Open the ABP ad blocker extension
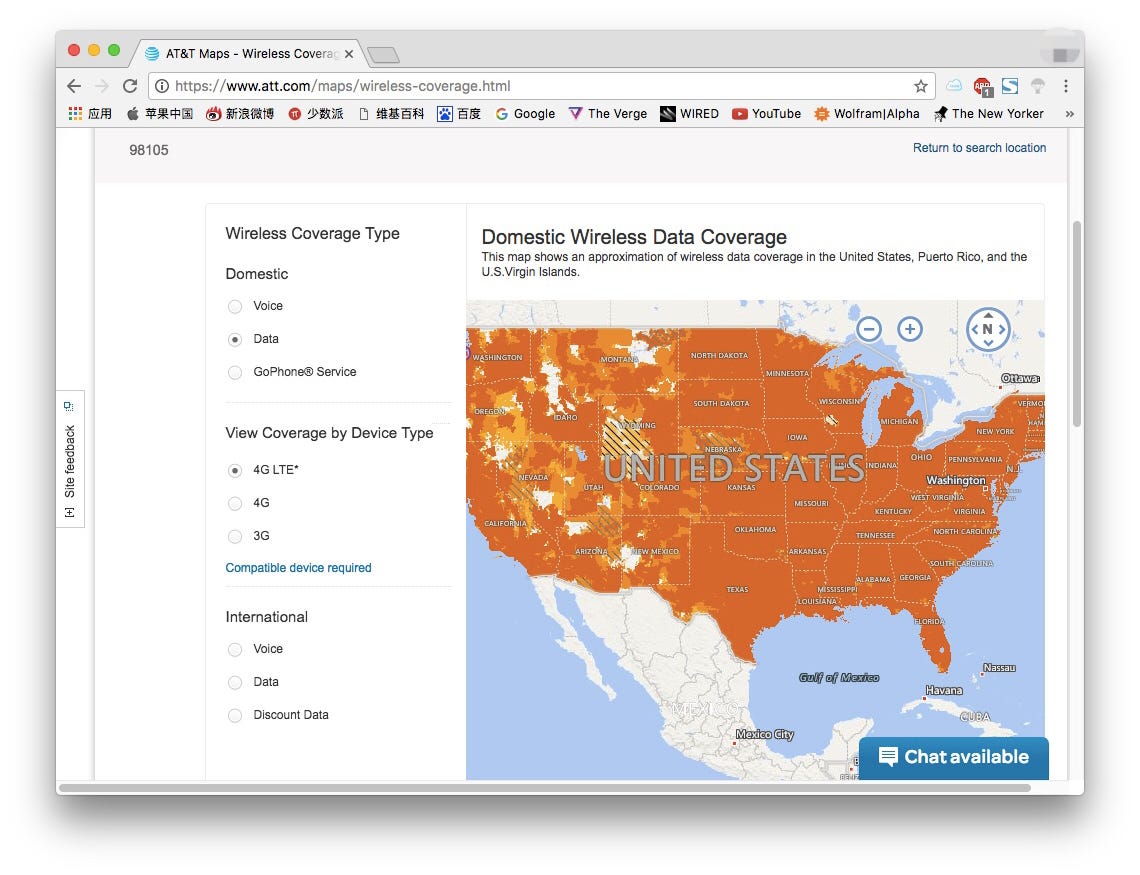This screenshot has width=1140, height=875. pyautogui.click(x=982, y=86)
